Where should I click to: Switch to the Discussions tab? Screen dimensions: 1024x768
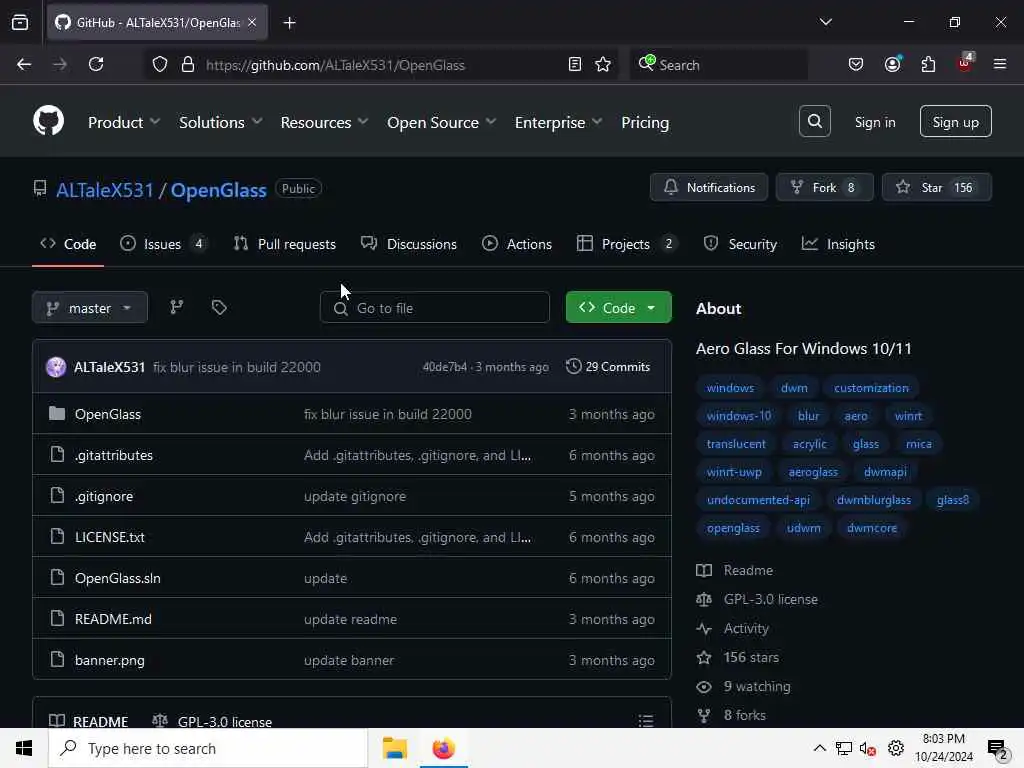[409, 244]
